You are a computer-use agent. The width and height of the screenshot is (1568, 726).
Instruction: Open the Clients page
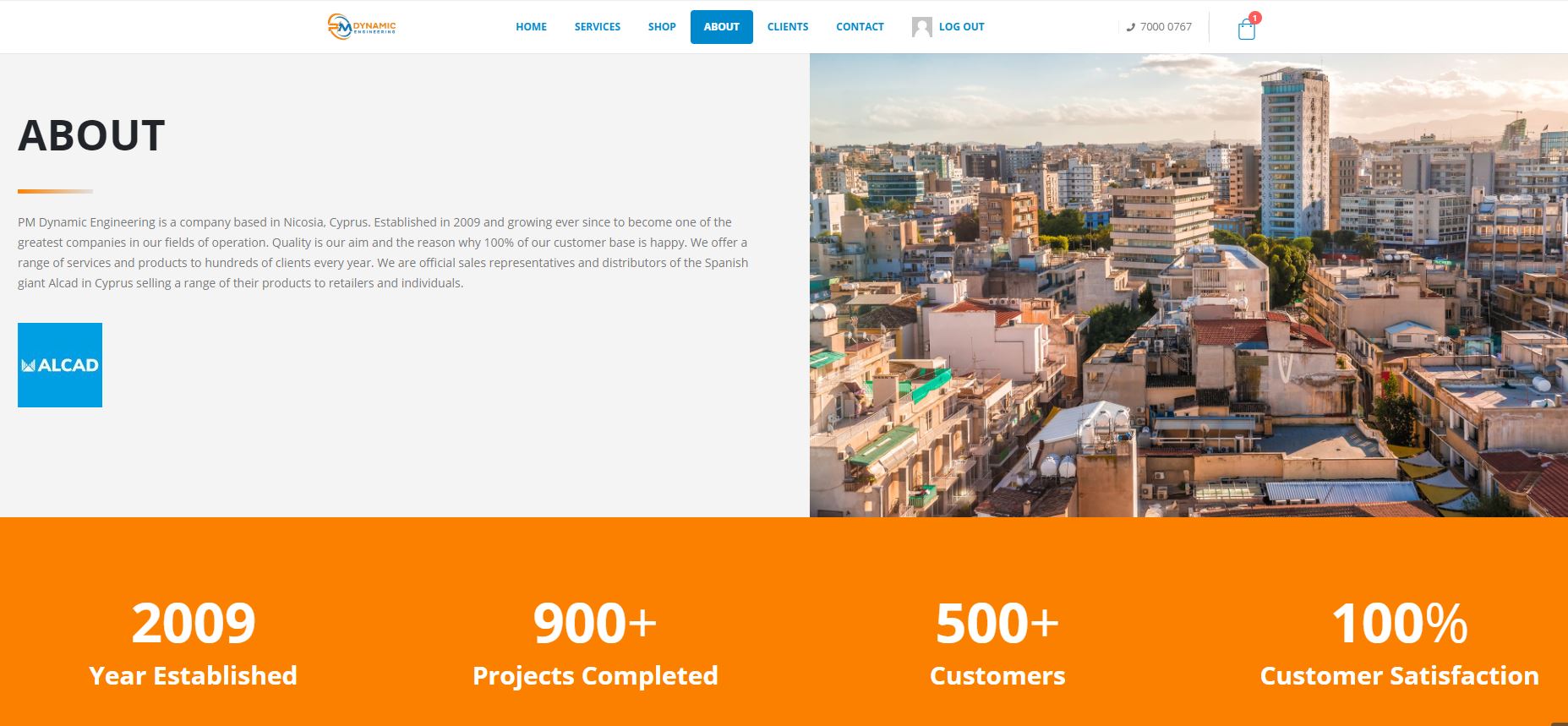(x=788, y=27)
